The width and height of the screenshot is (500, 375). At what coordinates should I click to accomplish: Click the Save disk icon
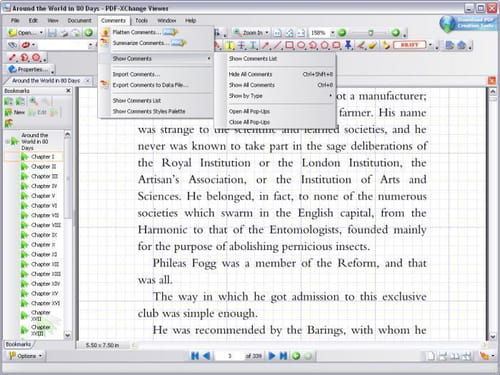[x=52, y=33]
